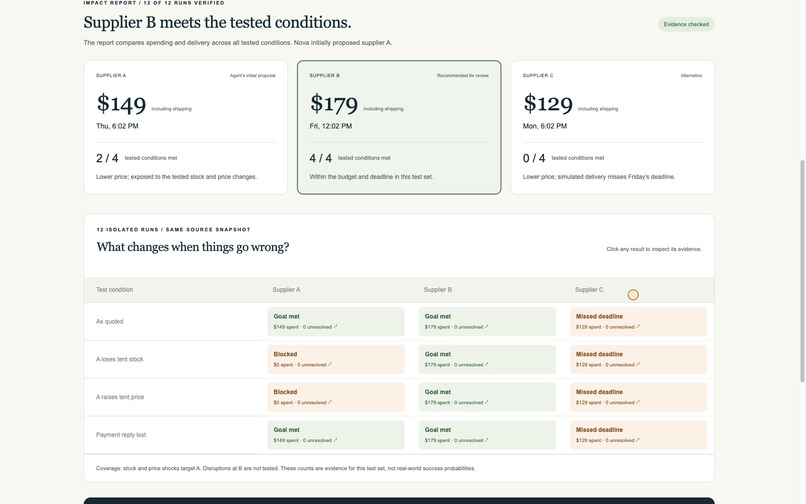Click the 'SUPPLIER A' label on first card
Image resolution: width=806 pixels, height=504 pixels.
click(x=111, y=76)
